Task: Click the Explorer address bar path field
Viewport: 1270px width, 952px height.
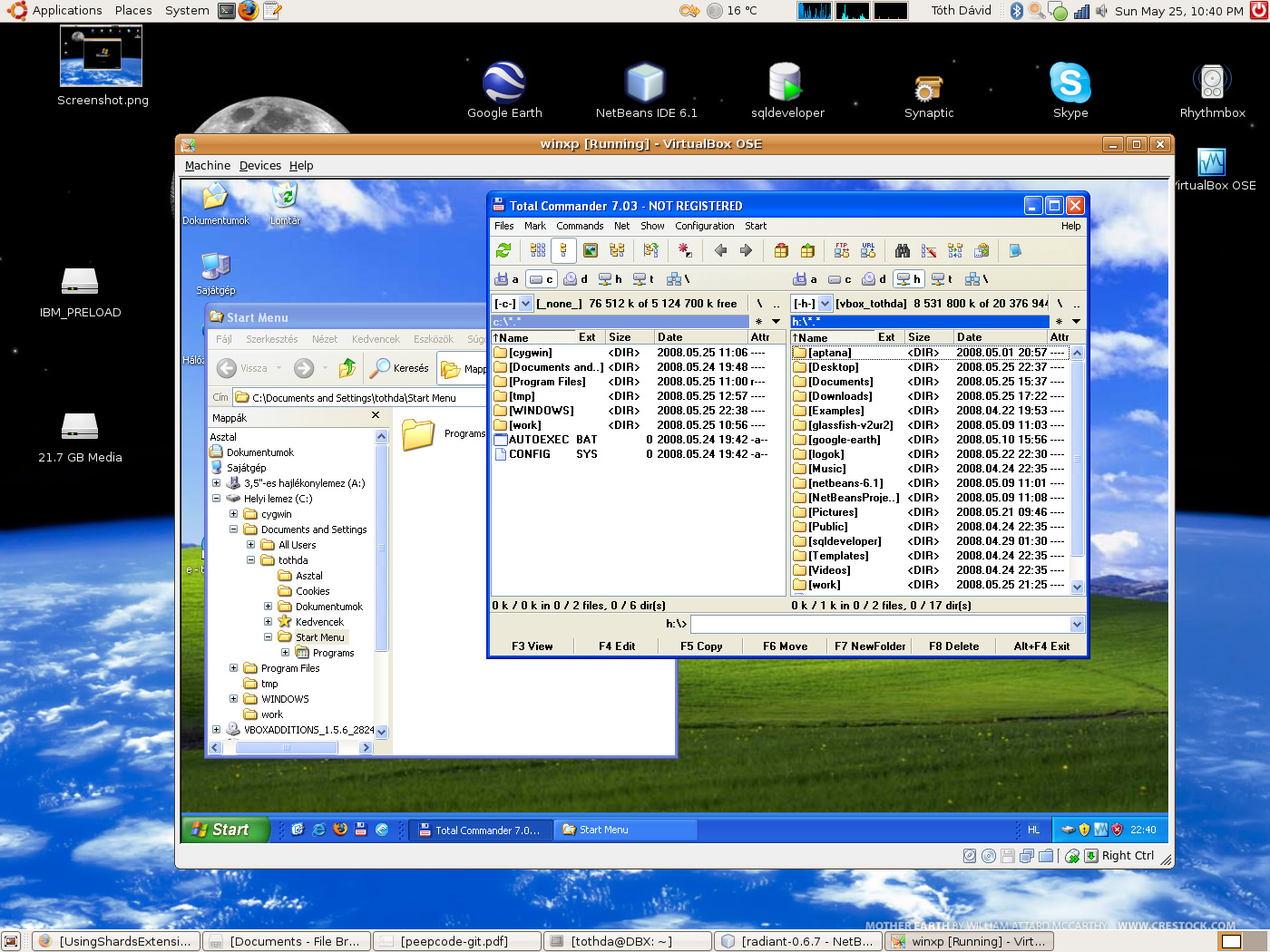Action: pyautogui.click(x=358, y=397)
